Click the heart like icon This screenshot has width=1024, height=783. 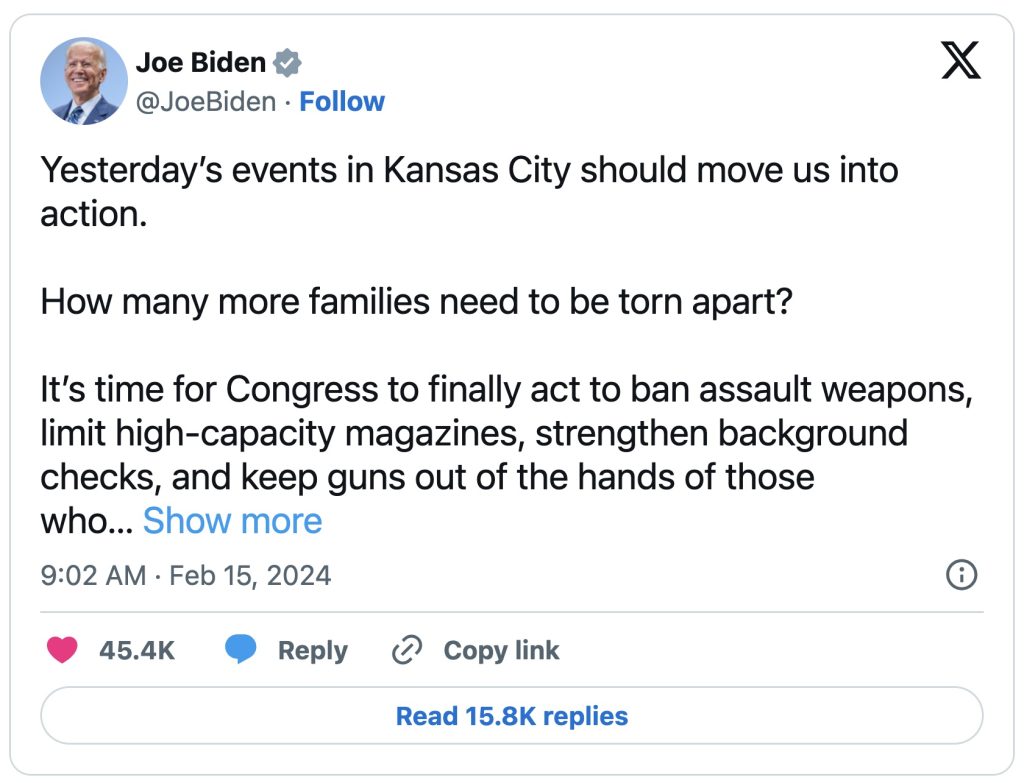63,650
